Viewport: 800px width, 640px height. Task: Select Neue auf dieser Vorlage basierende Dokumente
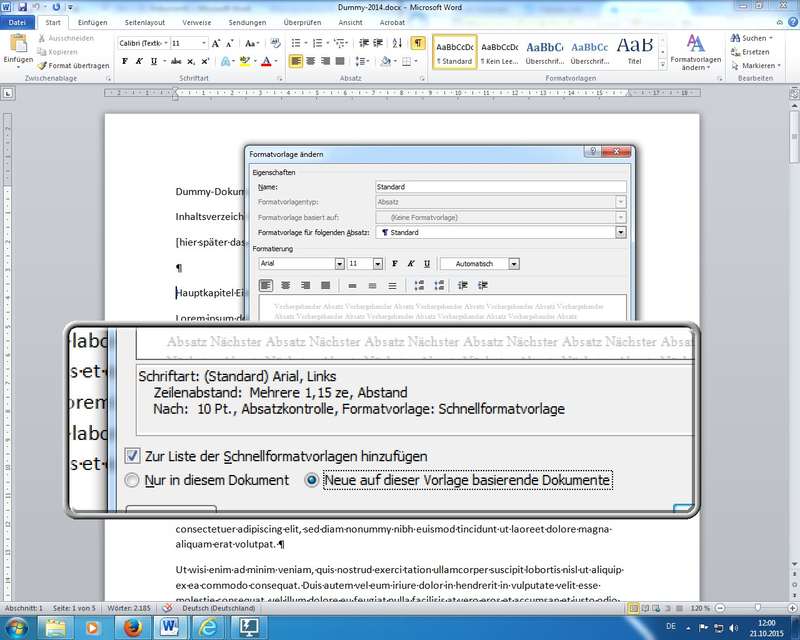311,480
